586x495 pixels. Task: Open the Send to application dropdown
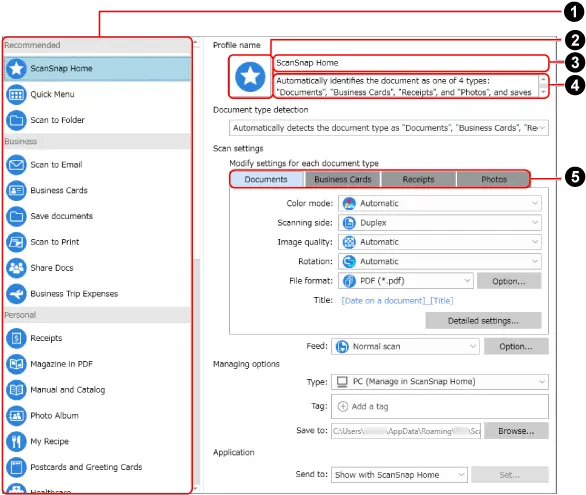click(399, 475)
